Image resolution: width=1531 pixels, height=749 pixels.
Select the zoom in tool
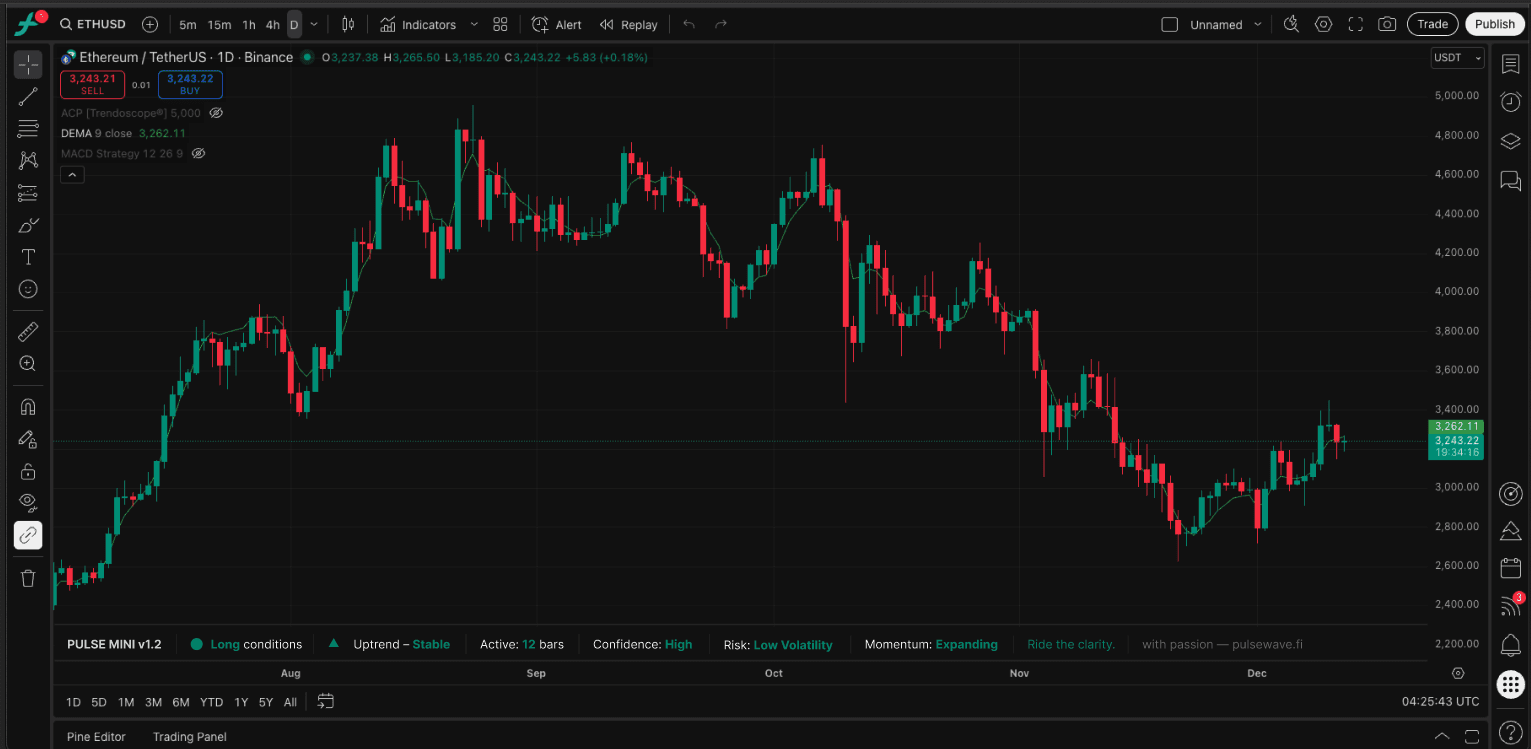(x=28, y=364)
